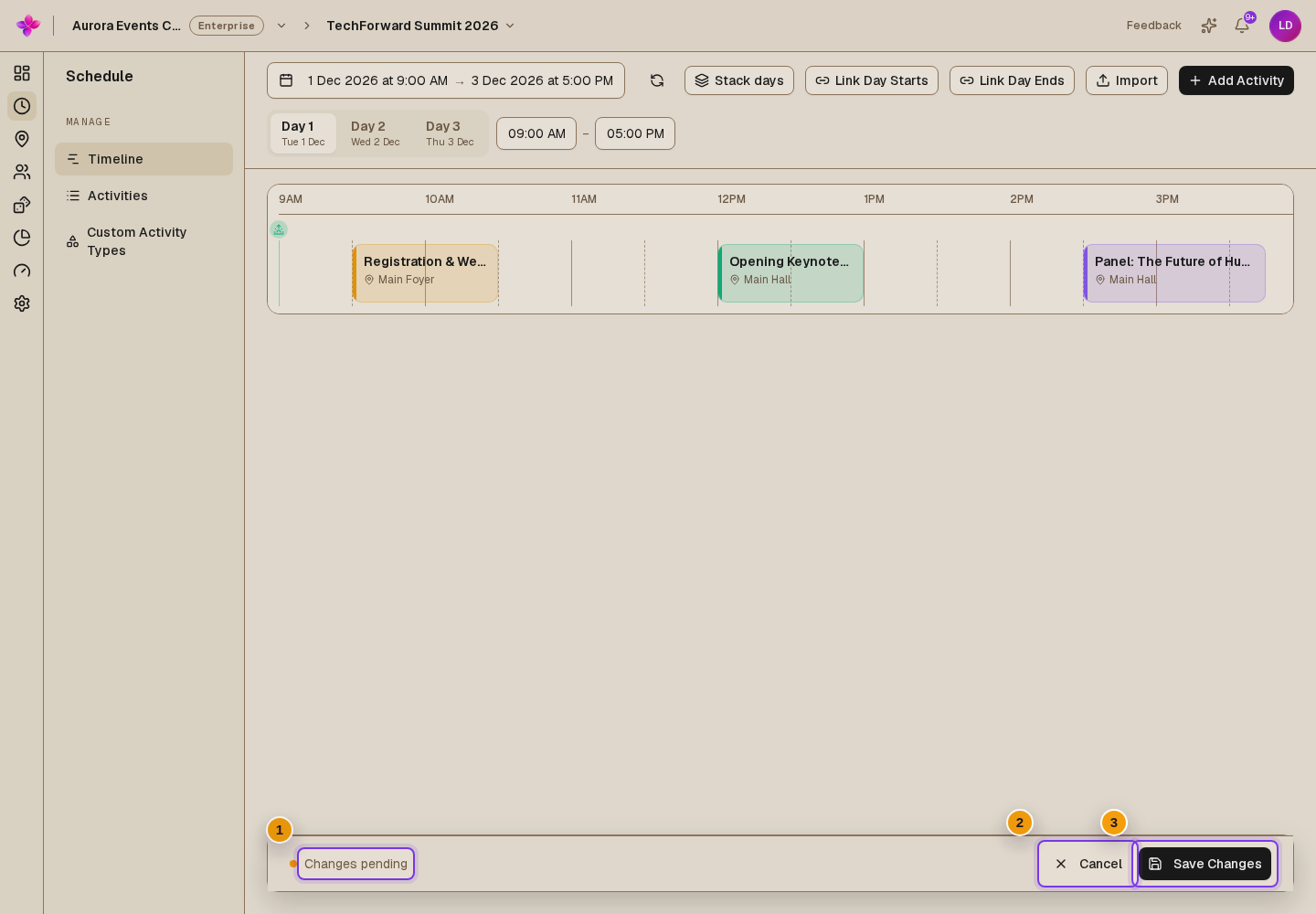Select the Opening Keynote activity block
1316x914 pixels.
(791, 273)
